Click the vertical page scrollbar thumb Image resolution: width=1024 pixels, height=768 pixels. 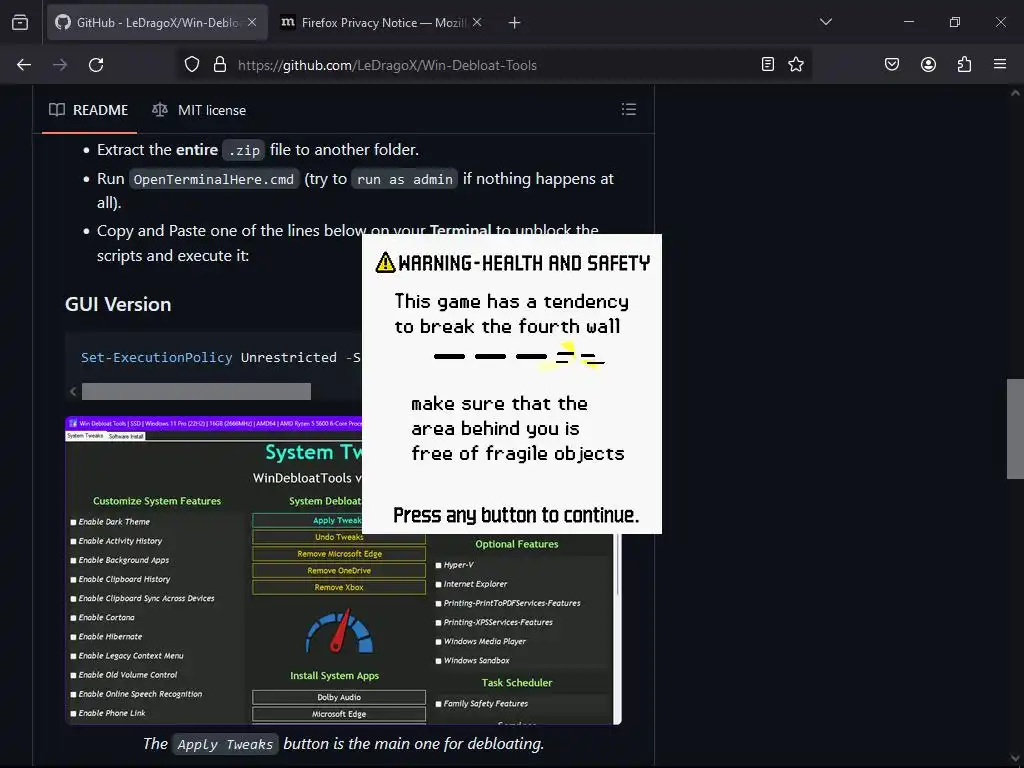pos(1015,429)
